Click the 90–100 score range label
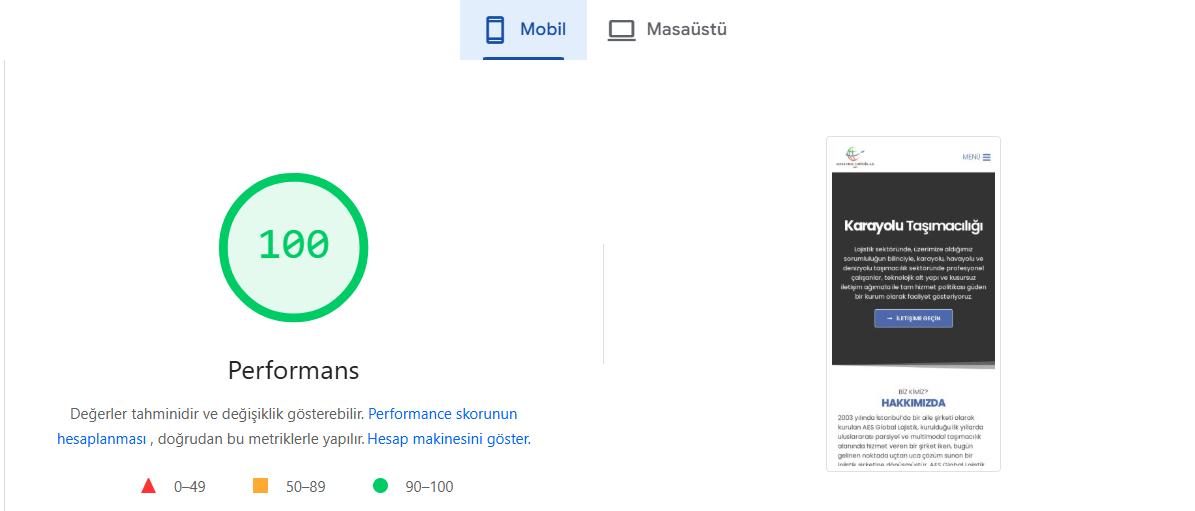 click(x=427, y=487)
